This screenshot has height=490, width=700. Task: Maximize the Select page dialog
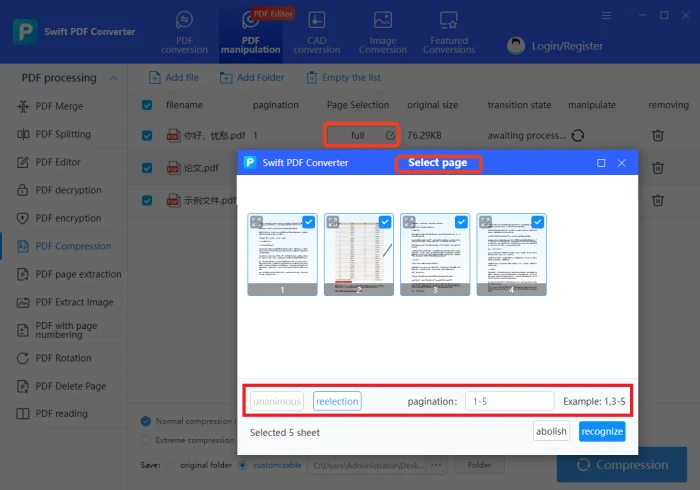pos(601,163)
